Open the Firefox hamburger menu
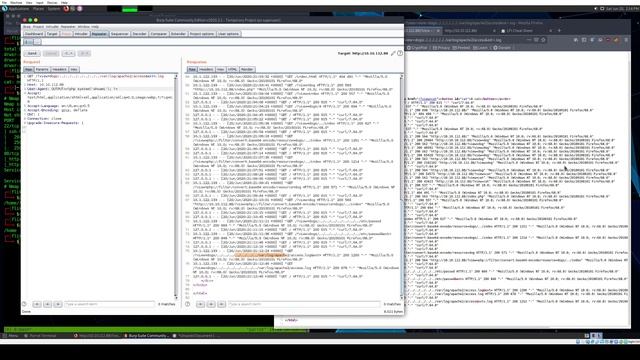Viewport: 640px width, 360px height. [x=626, y=40]
